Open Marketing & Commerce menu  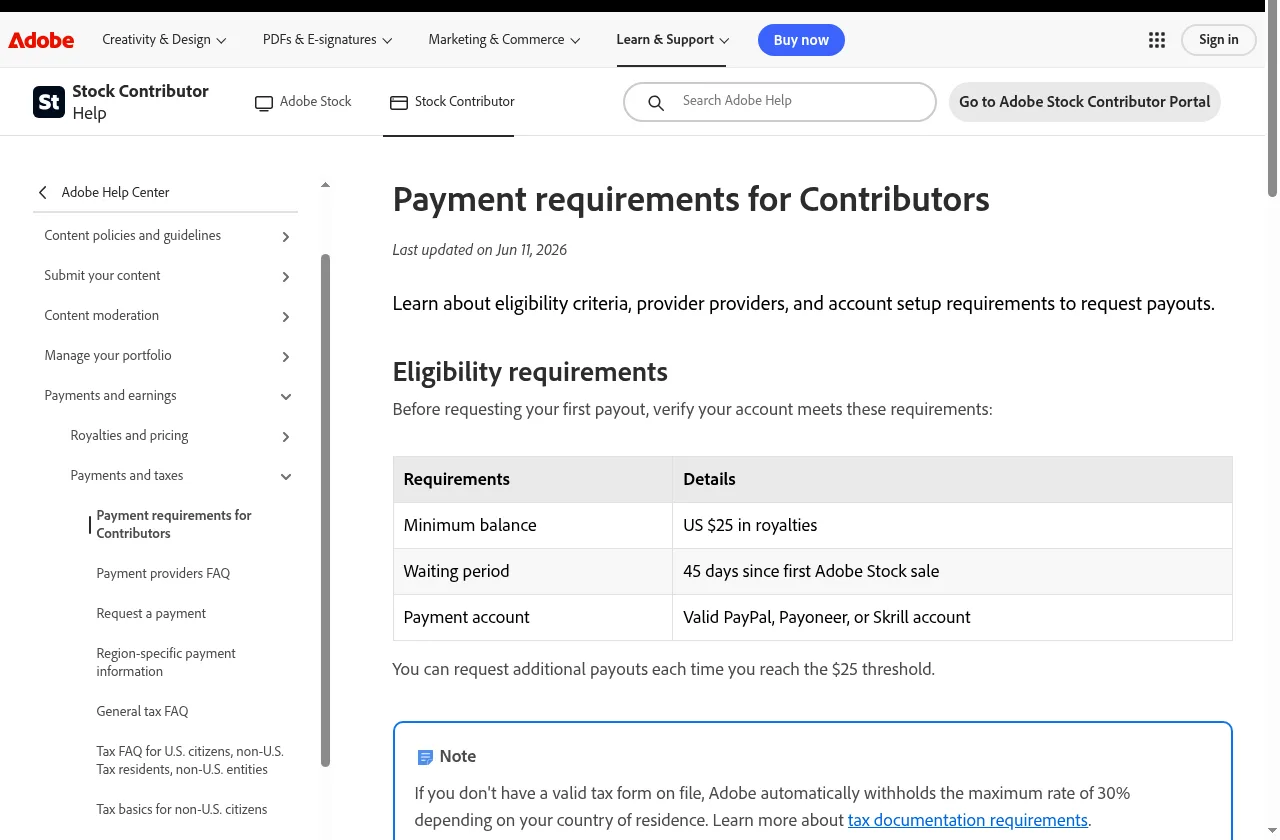[x=504, y=40]
